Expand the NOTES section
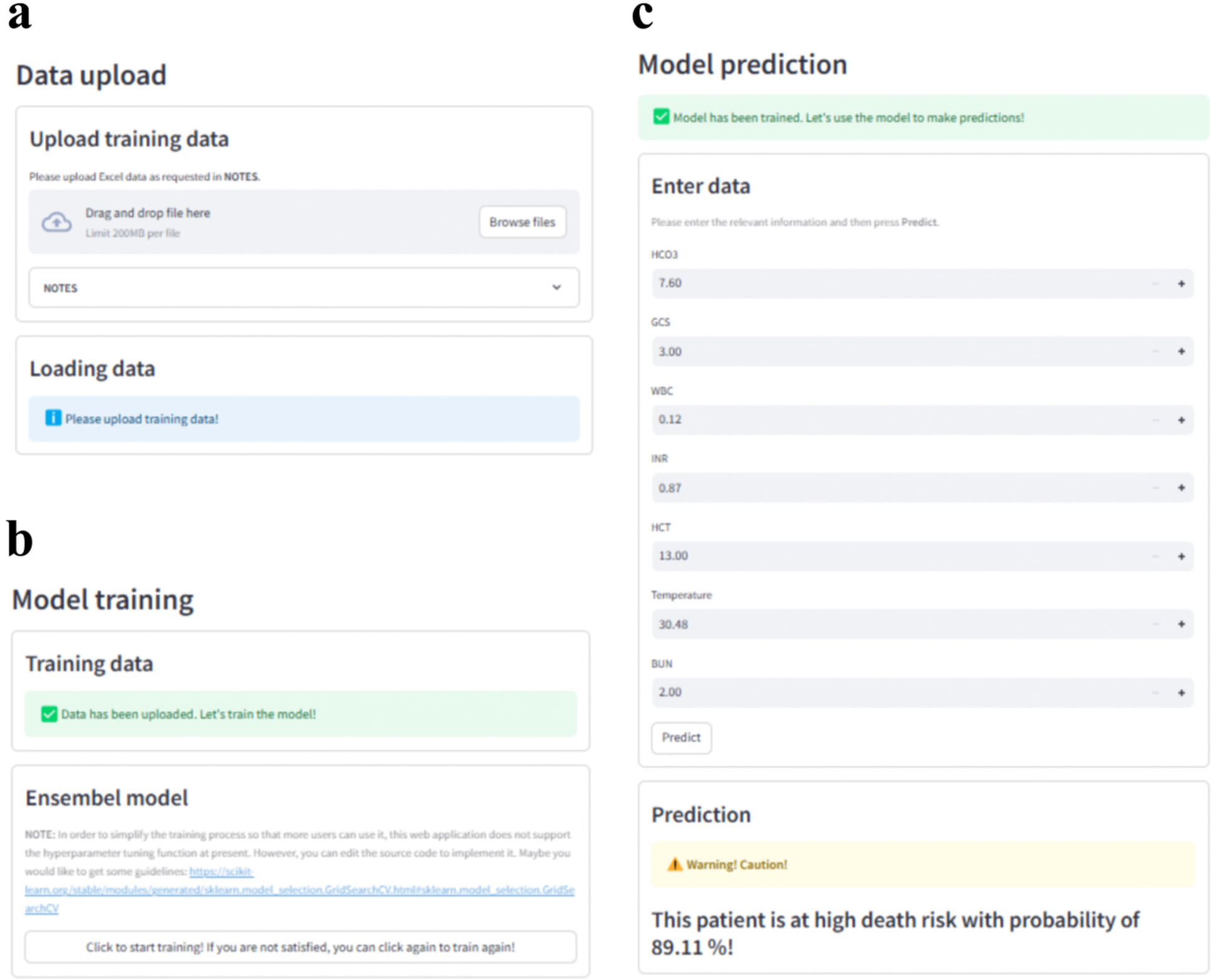Viewport: 1211px width, 980px height. pos(304,288)
